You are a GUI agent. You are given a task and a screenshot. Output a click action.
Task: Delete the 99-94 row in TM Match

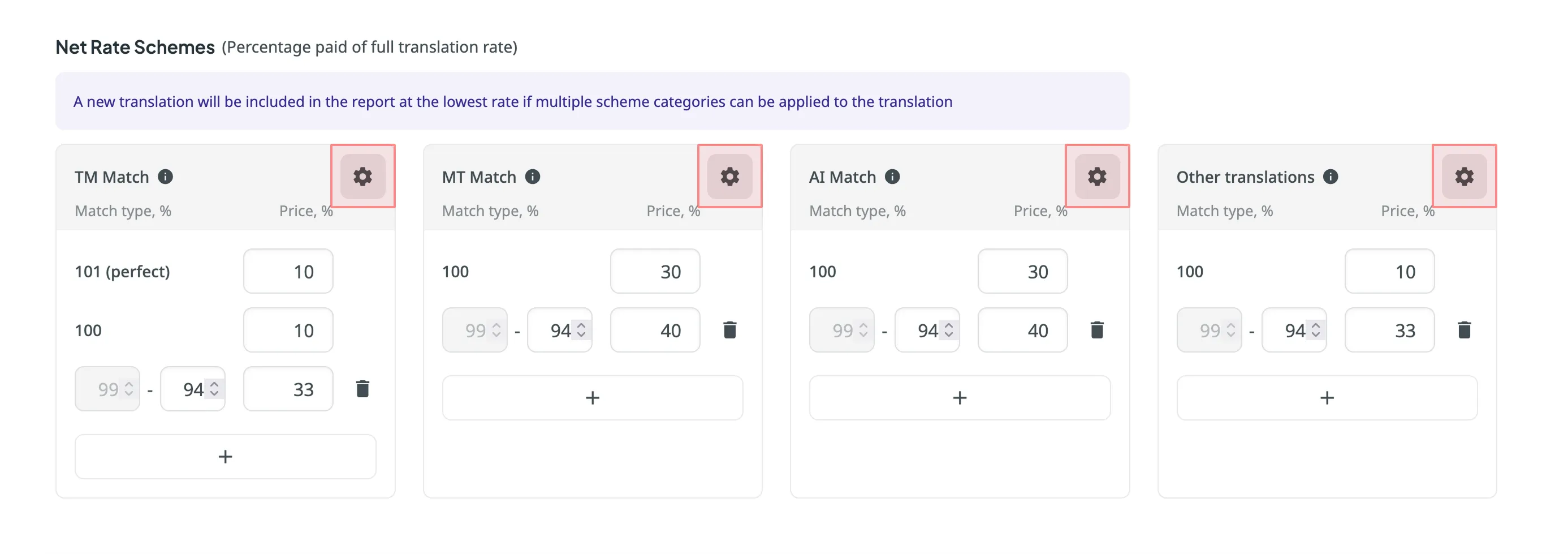pos(363,389)
